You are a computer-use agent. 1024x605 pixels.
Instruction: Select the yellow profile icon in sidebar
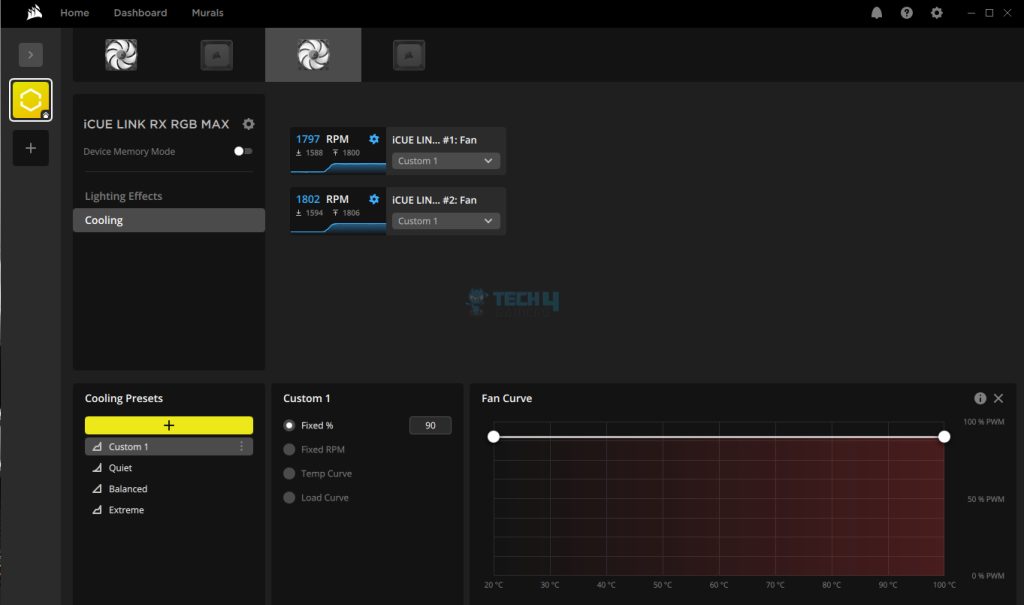click(30, 100)
